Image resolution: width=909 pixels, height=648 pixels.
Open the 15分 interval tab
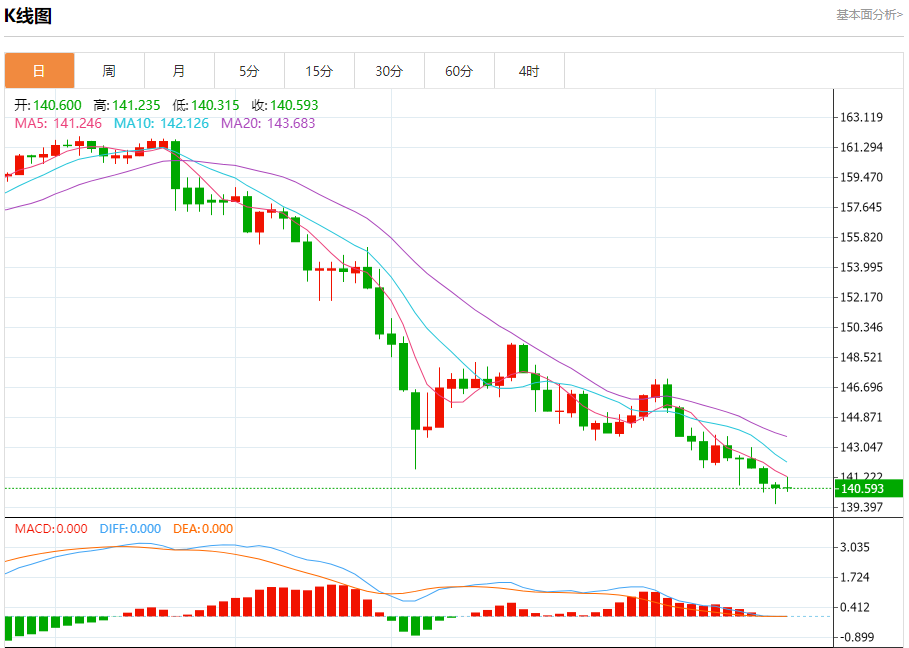(319, 71)
